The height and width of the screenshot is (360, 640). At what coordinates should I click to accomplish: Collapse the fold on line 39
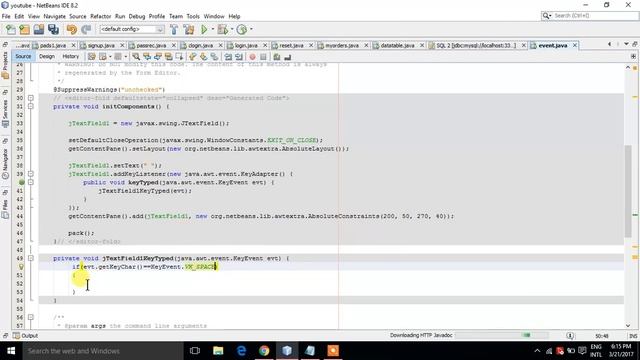(x=31, y=174)
